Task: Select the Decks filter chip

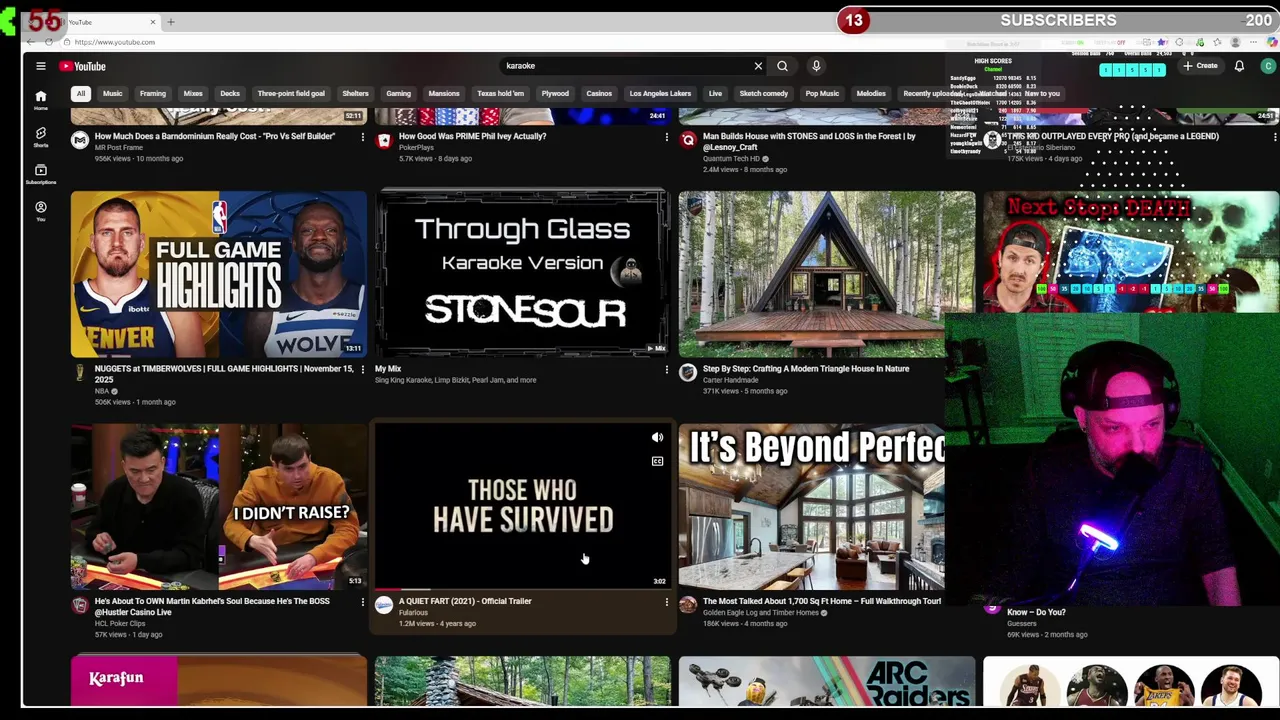Action: pyautogui.click(x=230, y=93)
